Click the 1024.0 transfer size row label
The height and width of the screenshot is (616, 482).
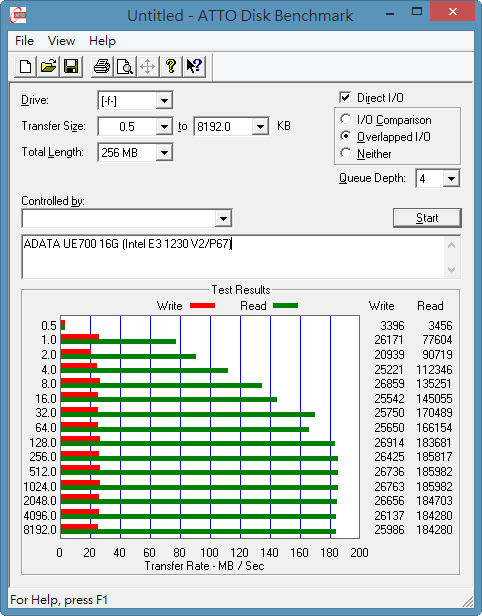click(40, 487)
